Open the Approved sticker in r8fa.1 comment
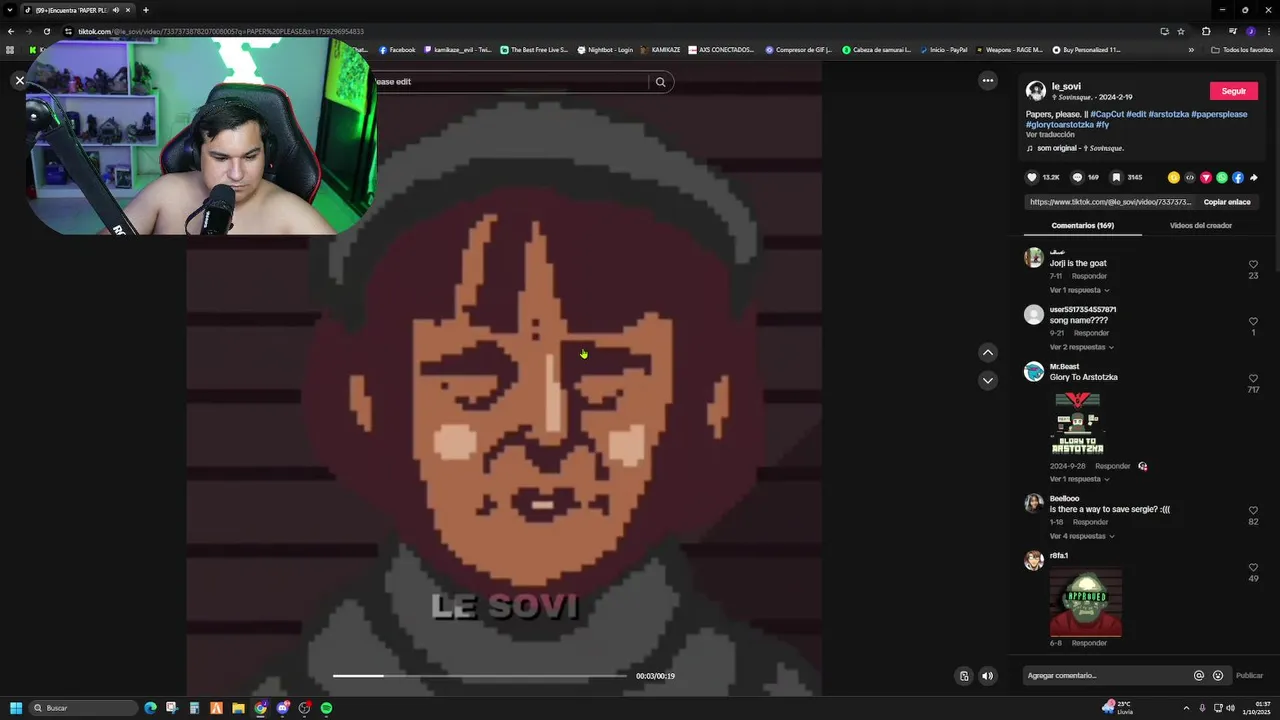 1086,602
